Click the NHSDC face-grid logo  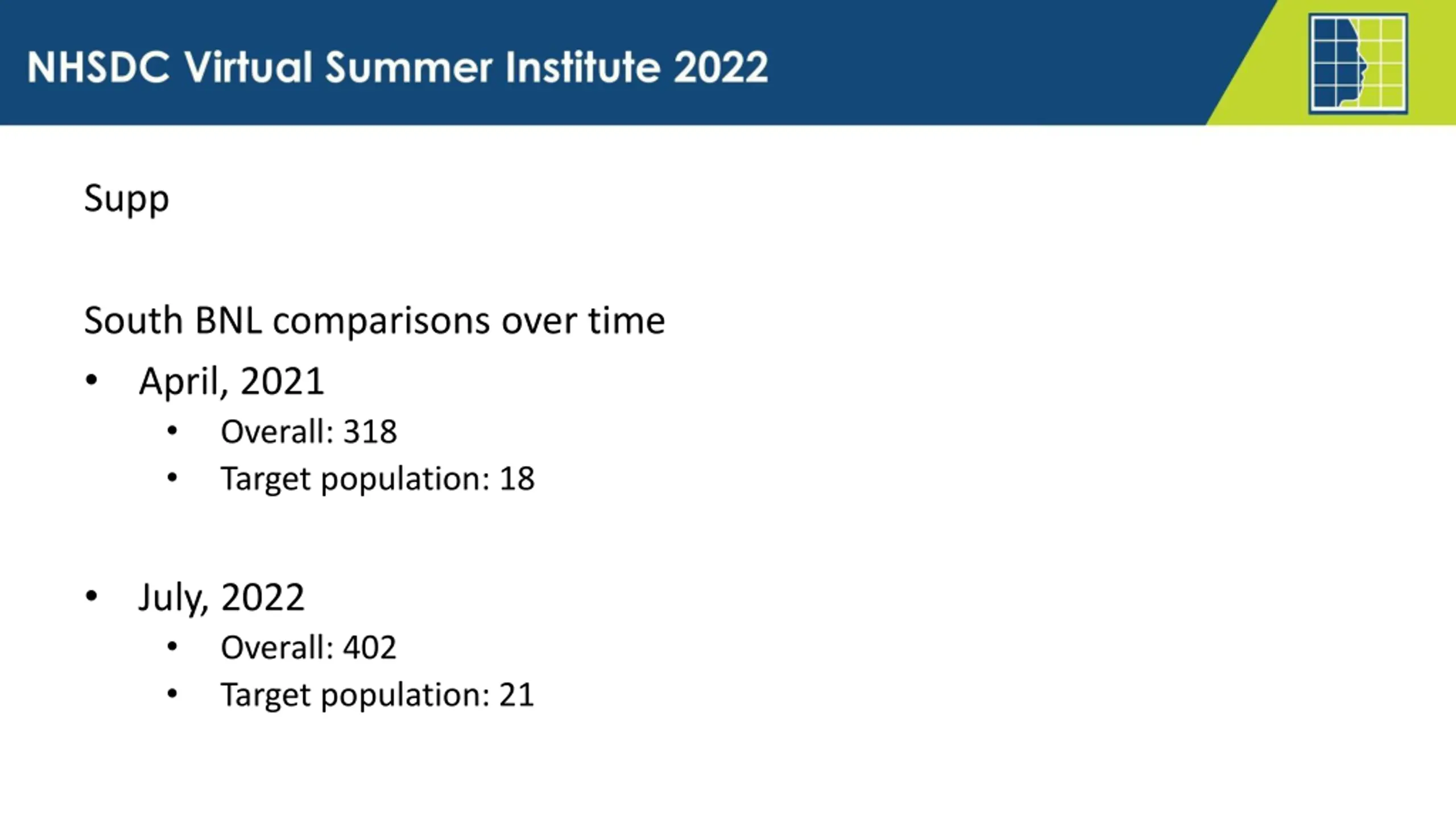[1358, 64]
